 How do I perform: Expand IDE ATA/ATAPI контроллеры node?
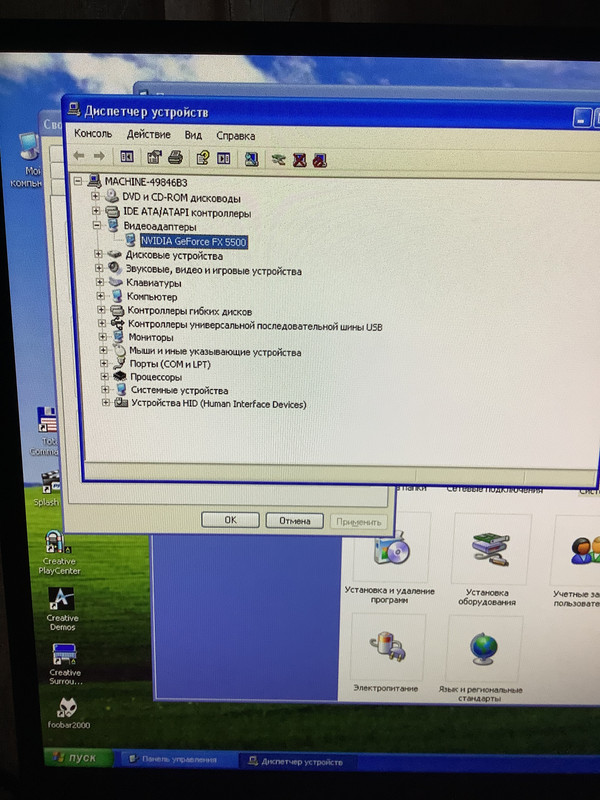(x=96, y=210)
